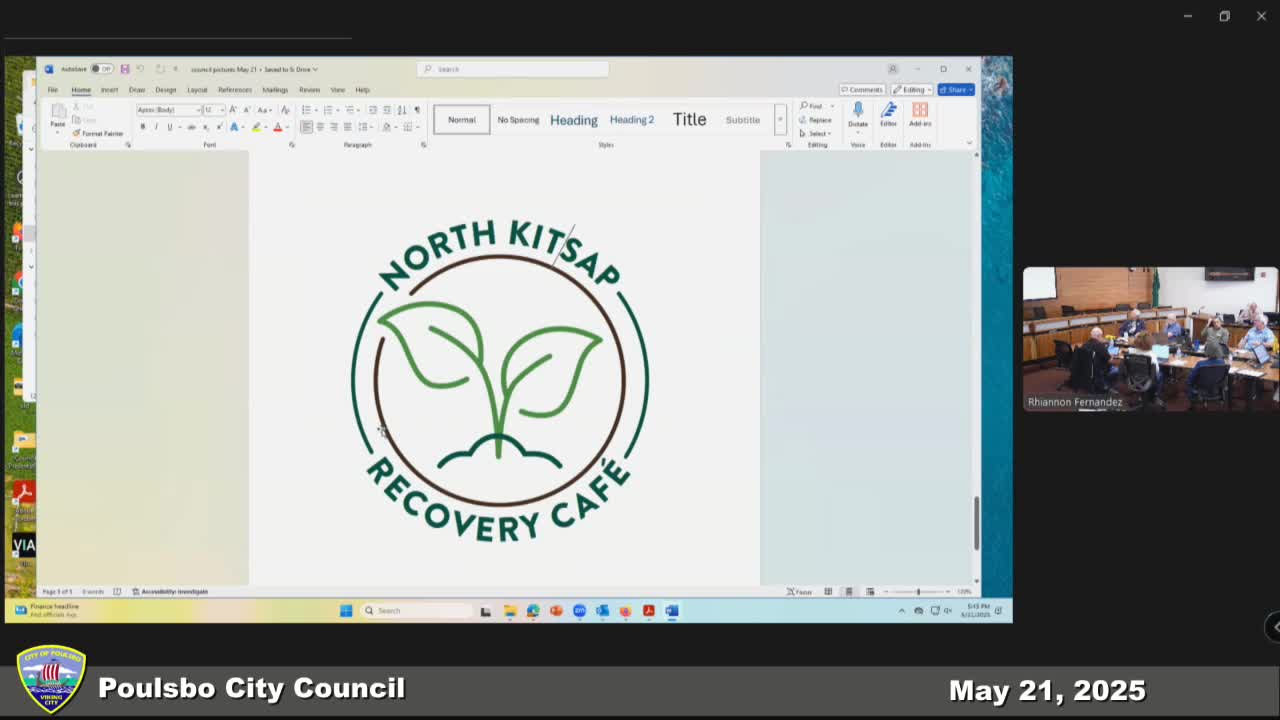Apply the Heading 2 style
The width and height of the screenshot is (1280, 720).
click(x=632, y=119)
